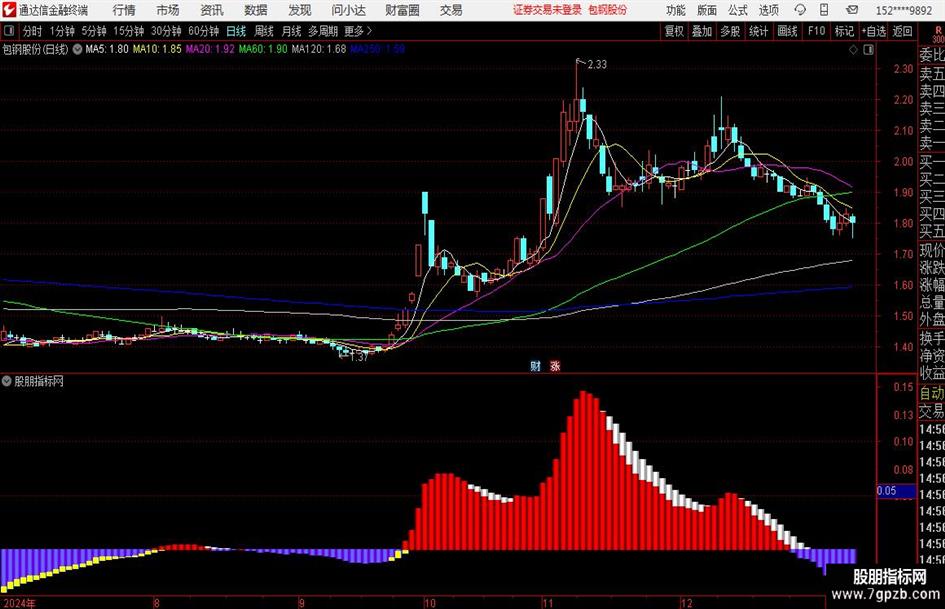Open the 数据 menu
Viewport: 945px width, 609px height.
pyautogui.click(x=256, y=10)
